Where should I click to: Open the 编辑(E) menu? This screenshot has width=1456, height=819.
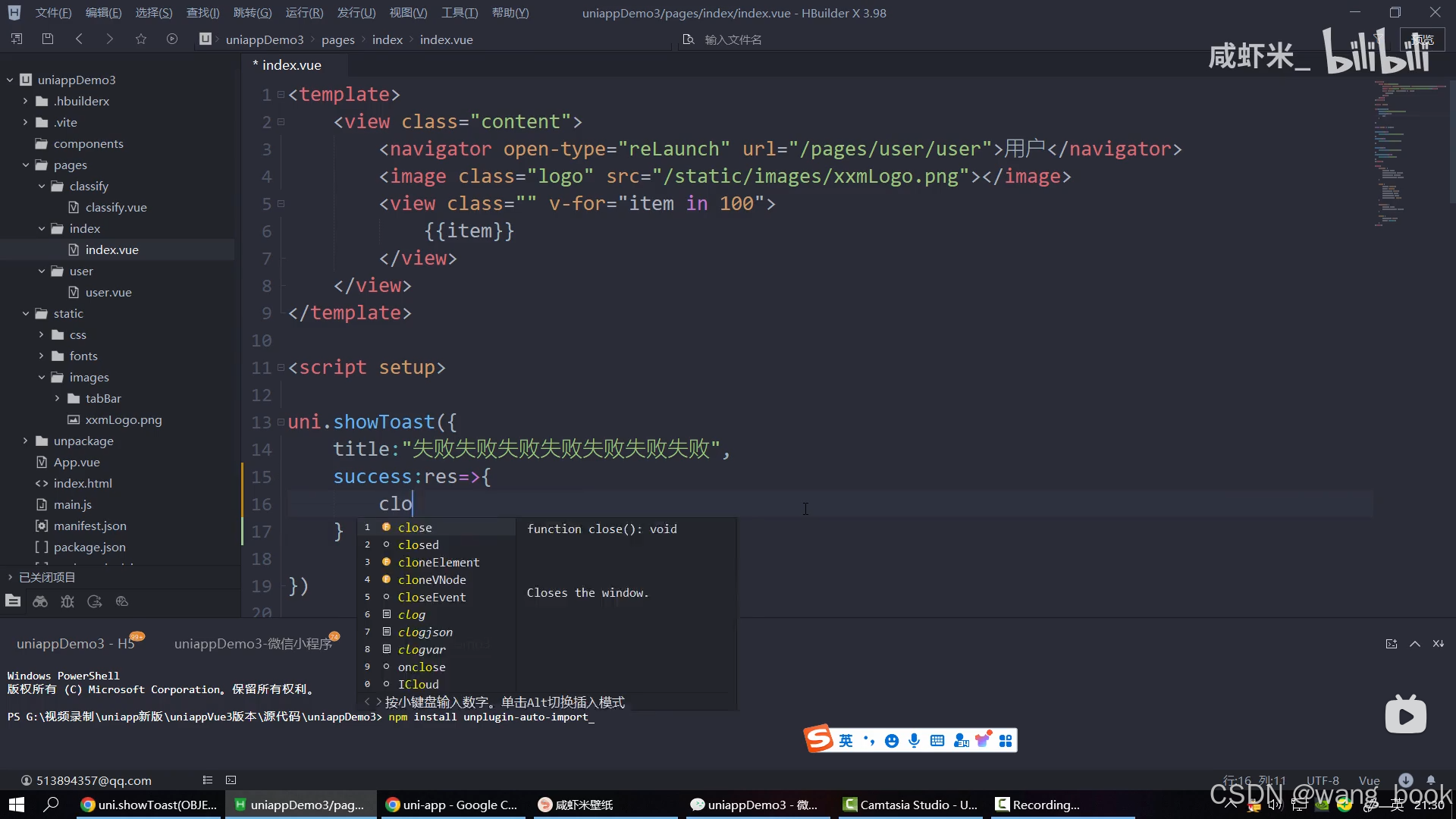[x=103, y=13]
